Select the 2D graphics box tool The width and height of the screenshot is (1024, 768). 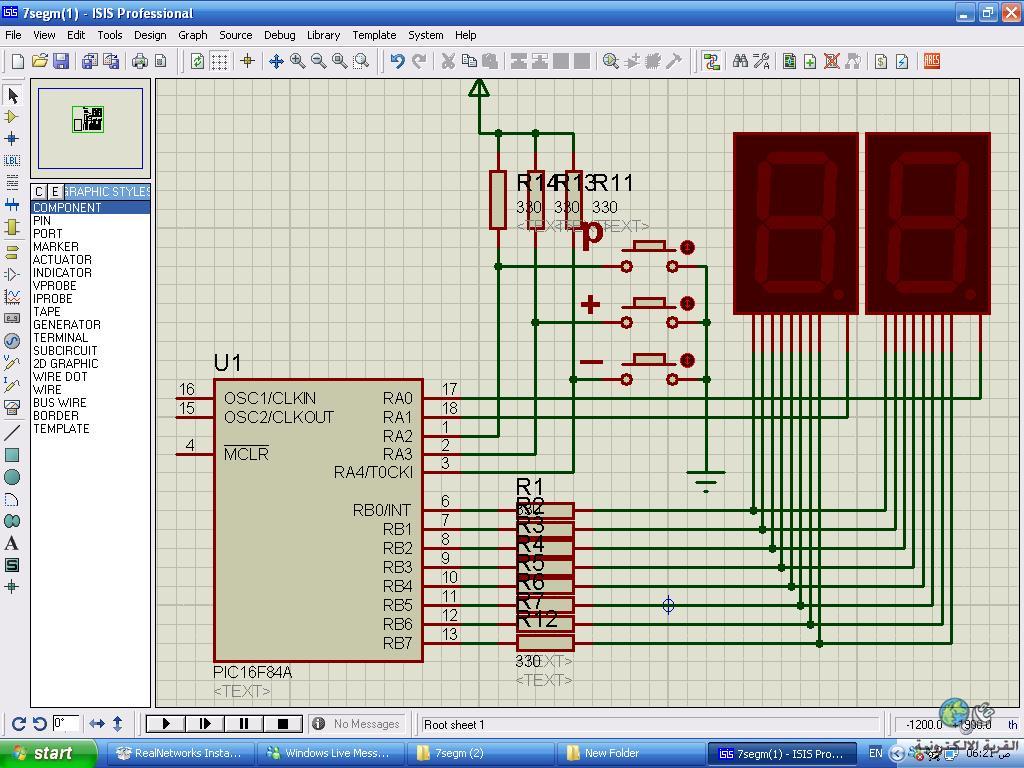click(12, 455)
